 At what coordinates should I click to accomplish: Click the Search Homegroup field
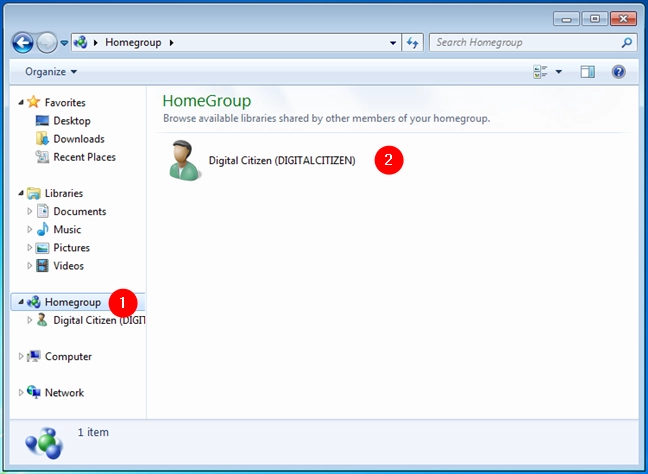click(533, 43)
